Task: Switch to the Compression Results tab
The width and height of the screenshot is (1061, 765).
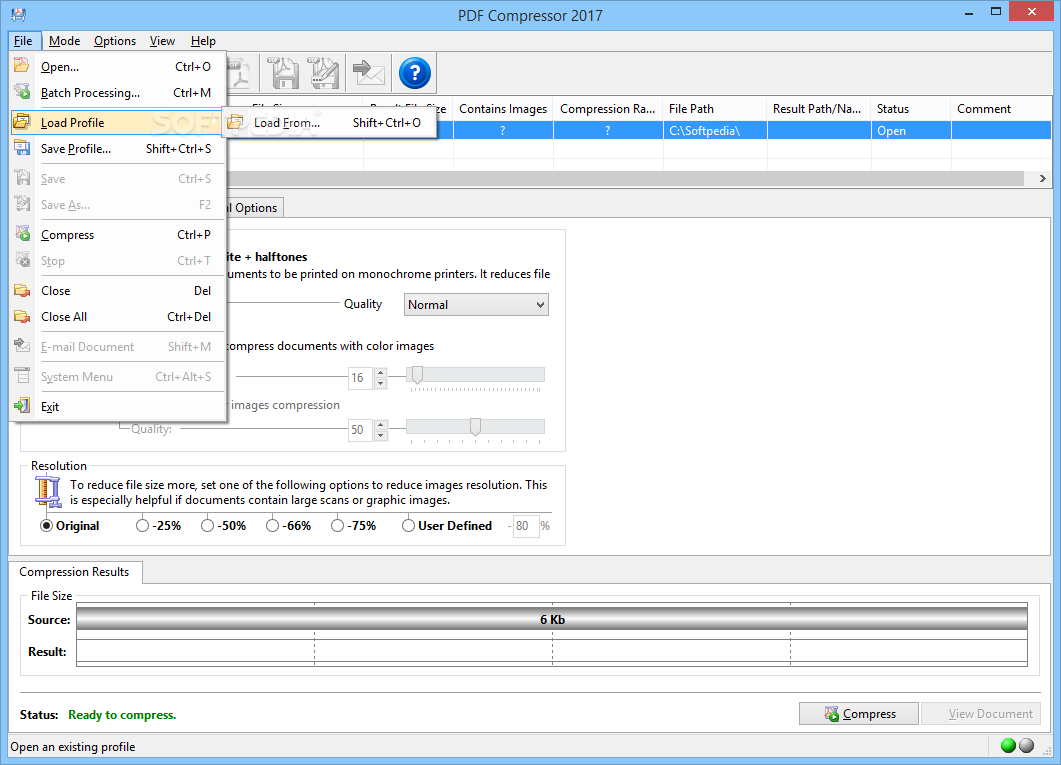Action: point(74,572)
